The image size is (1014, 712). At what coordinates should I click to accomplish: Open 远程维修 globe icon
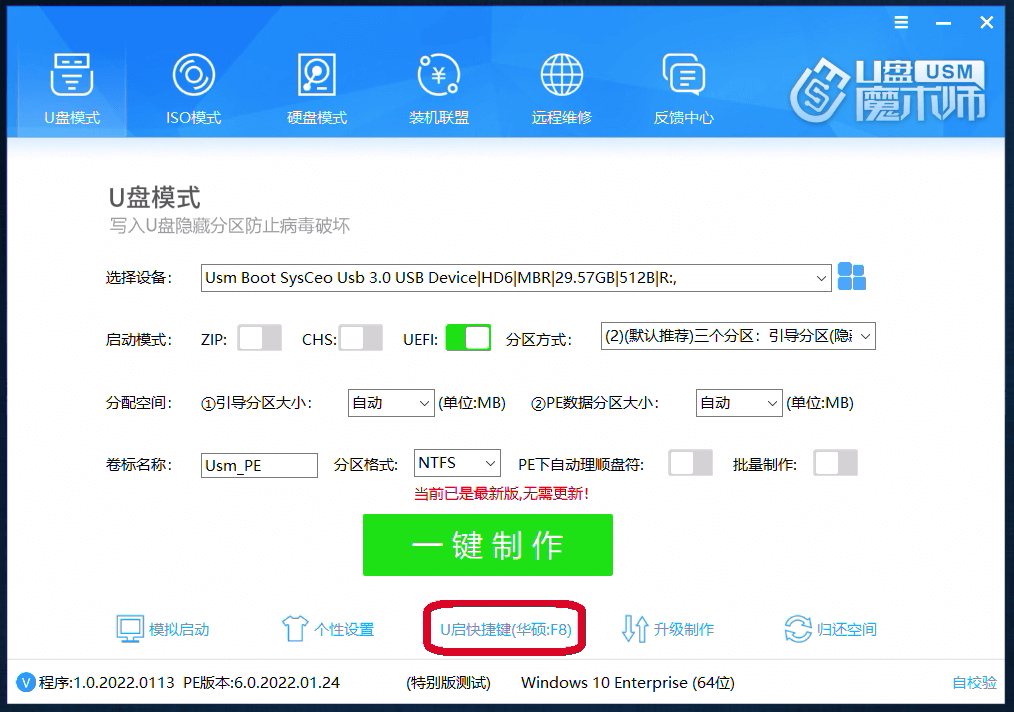(x=561, y=76)
